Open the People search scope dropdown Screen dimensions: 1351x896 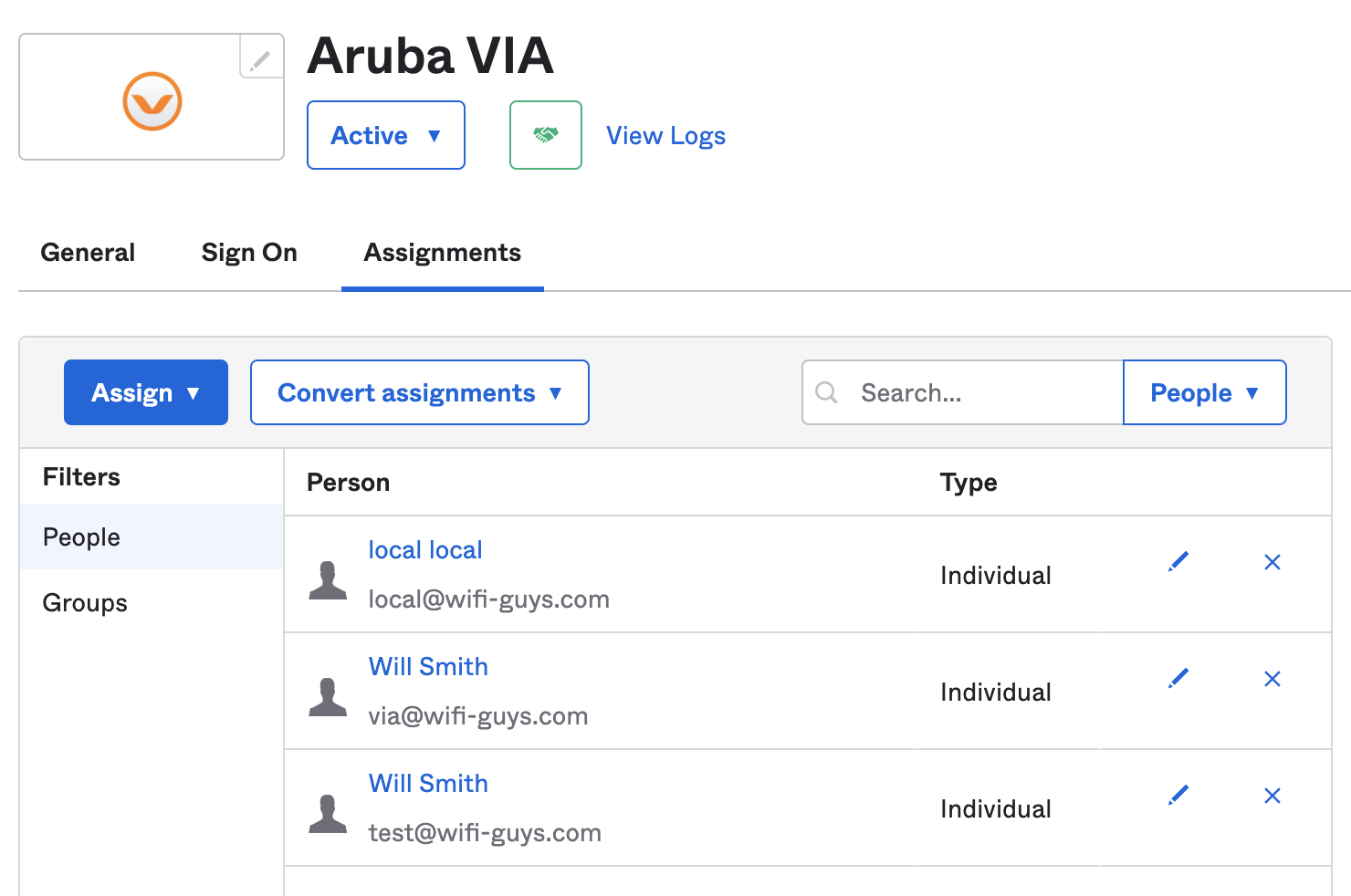1203,392
